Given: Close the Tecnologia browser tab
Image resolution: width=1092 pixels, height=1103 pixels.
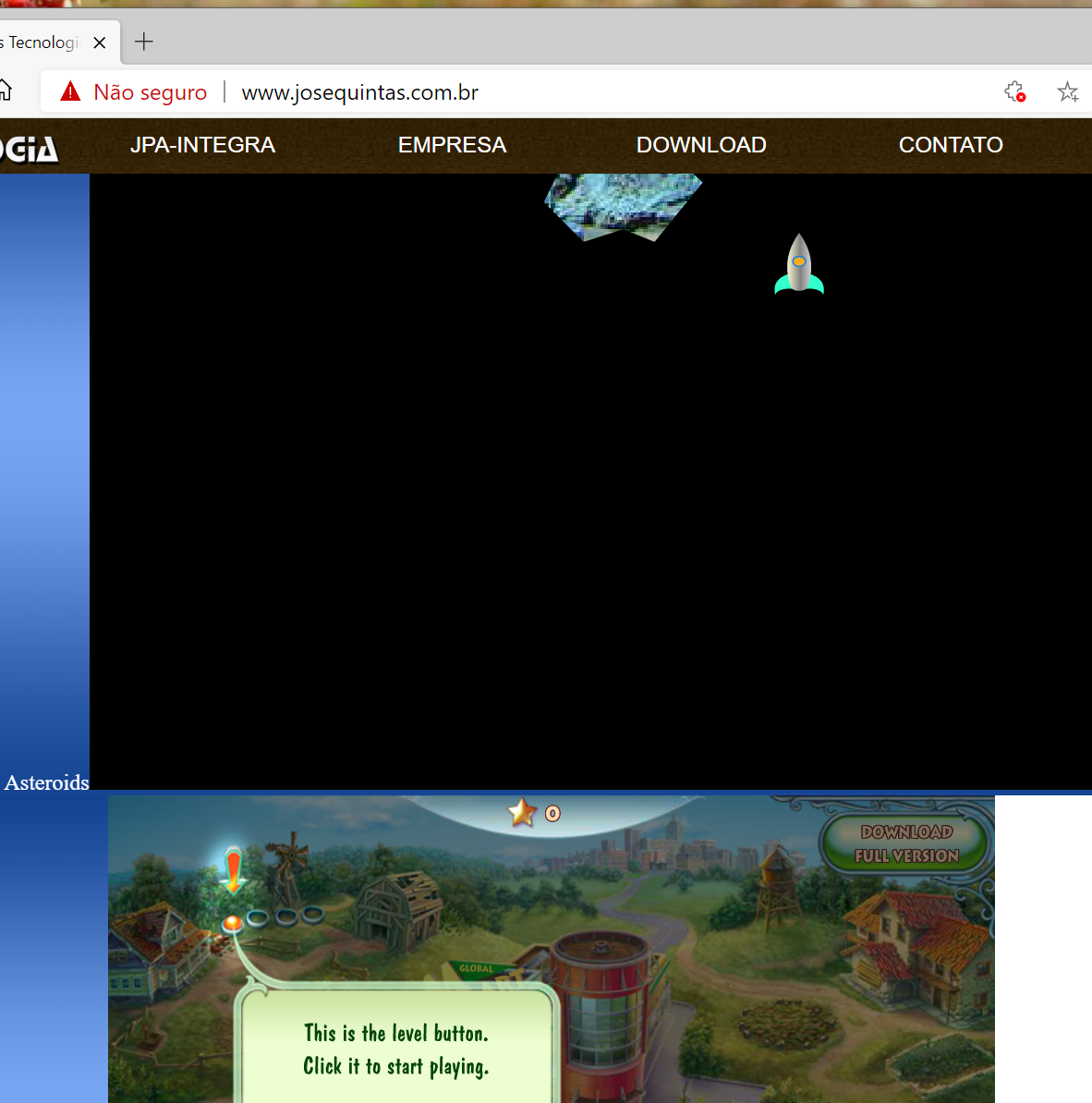Looking at the screenshot, I should point(99,42).
